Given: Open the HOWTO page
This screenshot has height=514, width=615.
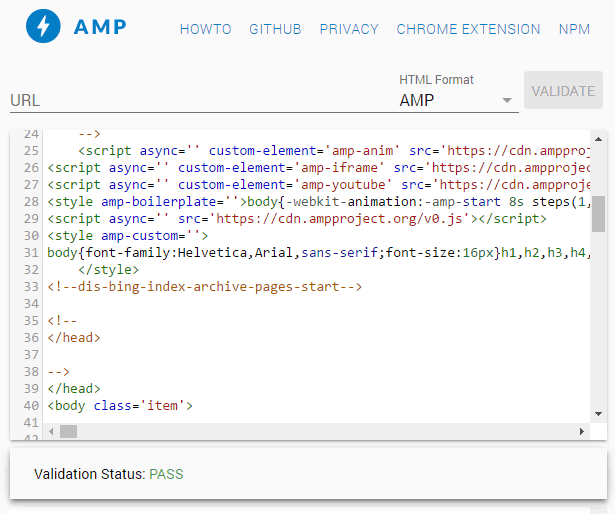Looking at the screenshot, I should coord(206,29).
